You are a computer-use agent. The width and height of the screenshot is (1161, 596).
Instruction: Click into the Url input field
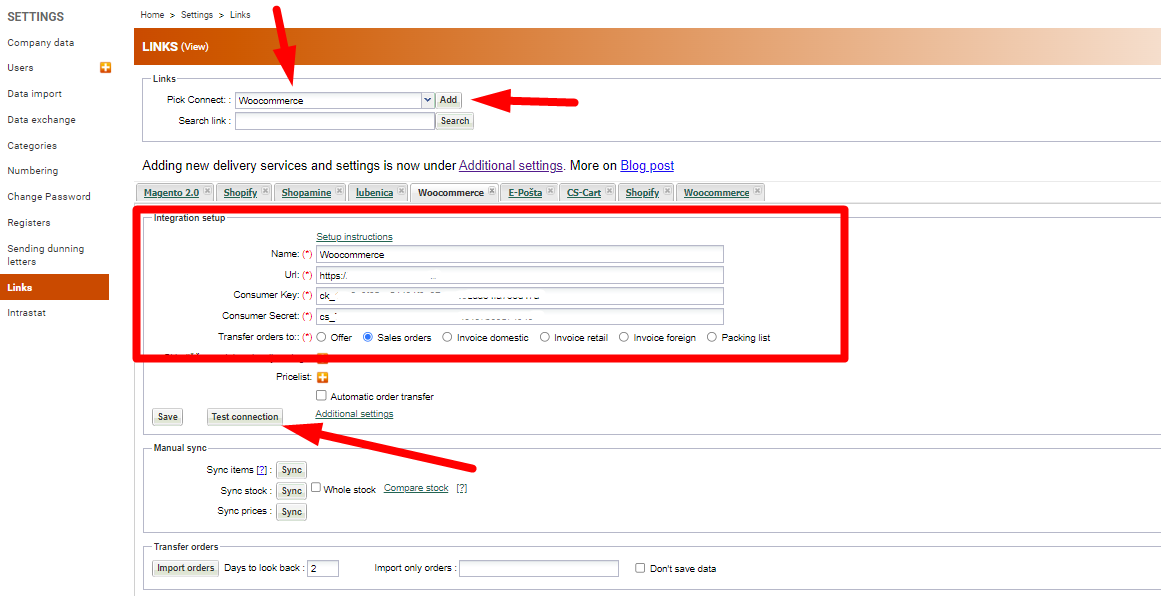pyautogui.click(x=520, y=275)
